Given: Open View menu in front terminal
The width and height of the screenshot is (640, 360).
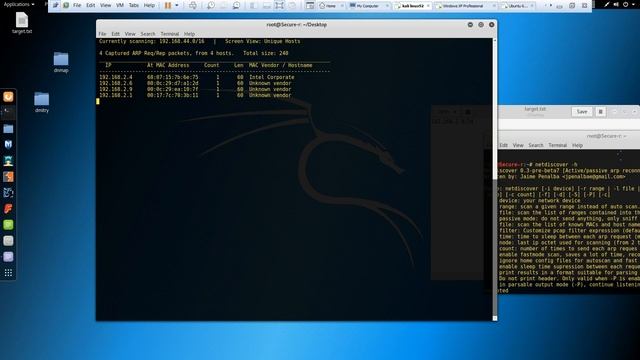Looking at the screenshot, I should coord(130,34).
